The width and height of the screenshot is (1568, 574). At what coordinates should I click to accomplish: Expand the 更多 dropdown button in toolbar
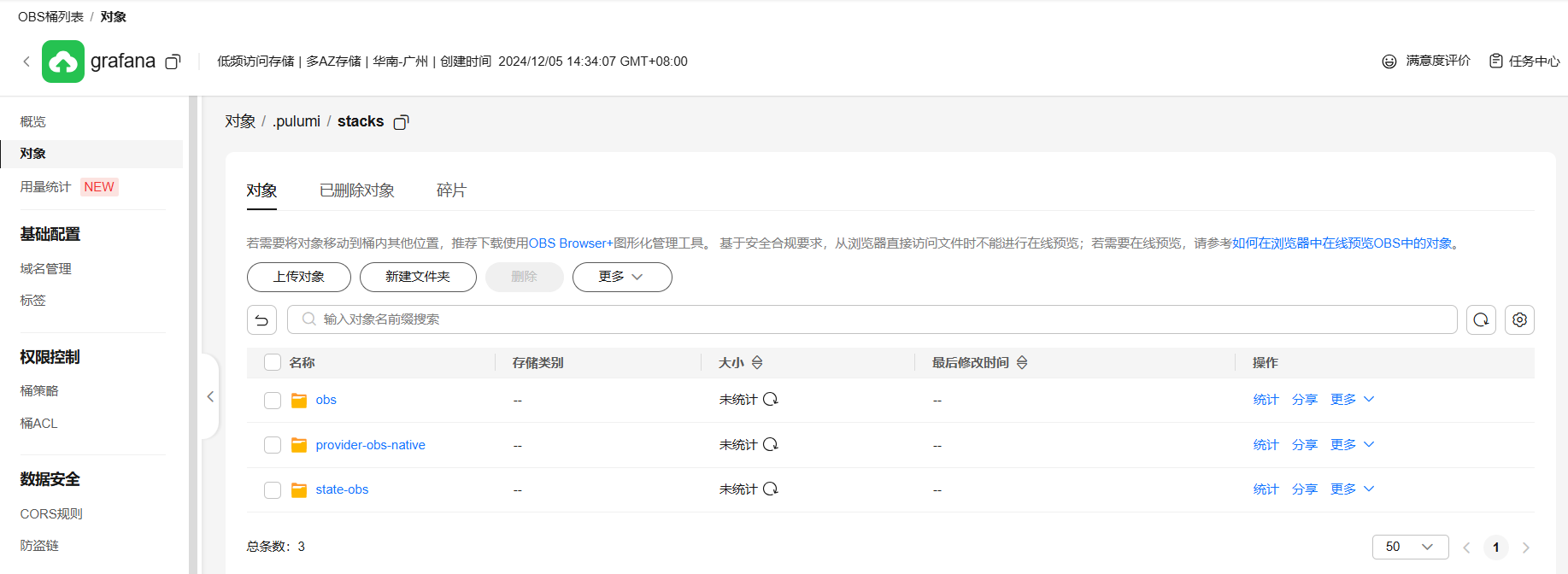(x=621, y=277)
